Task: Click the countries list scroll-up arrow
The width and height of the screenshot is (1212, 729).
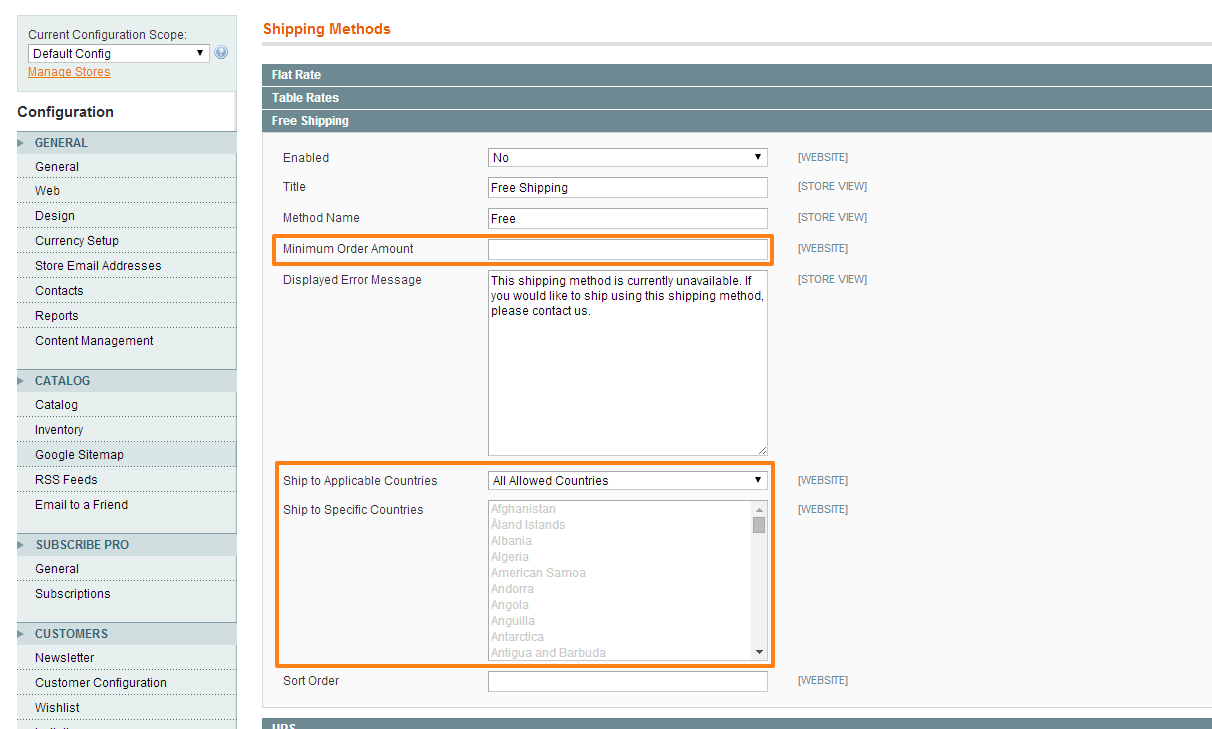Action: (x=759, y=509)
